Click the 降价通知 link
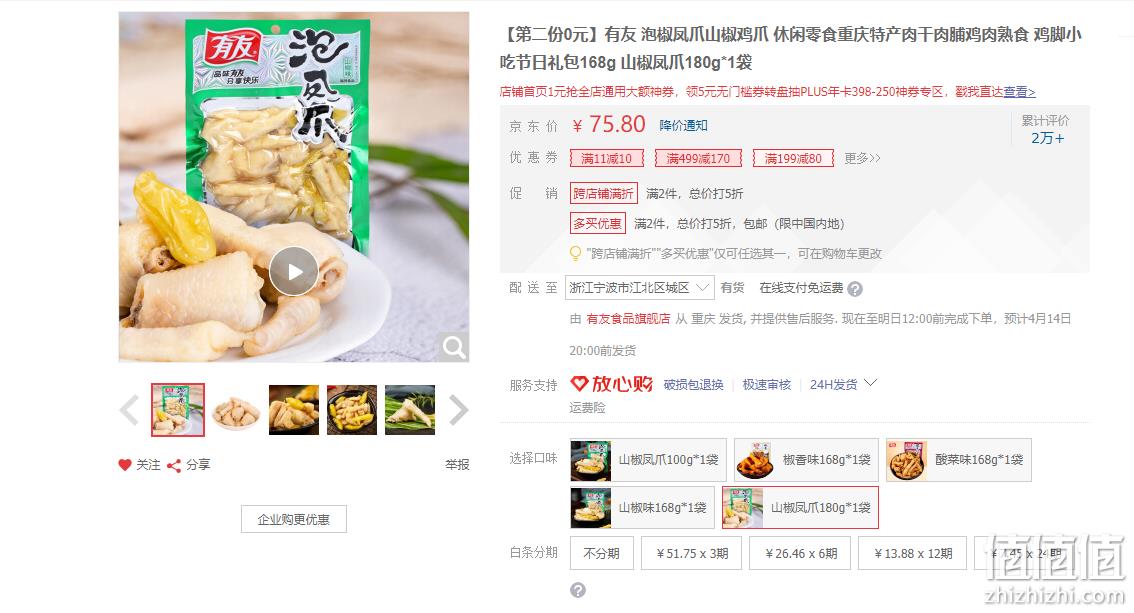This screenshot has height=613, width=1134. 683,126
